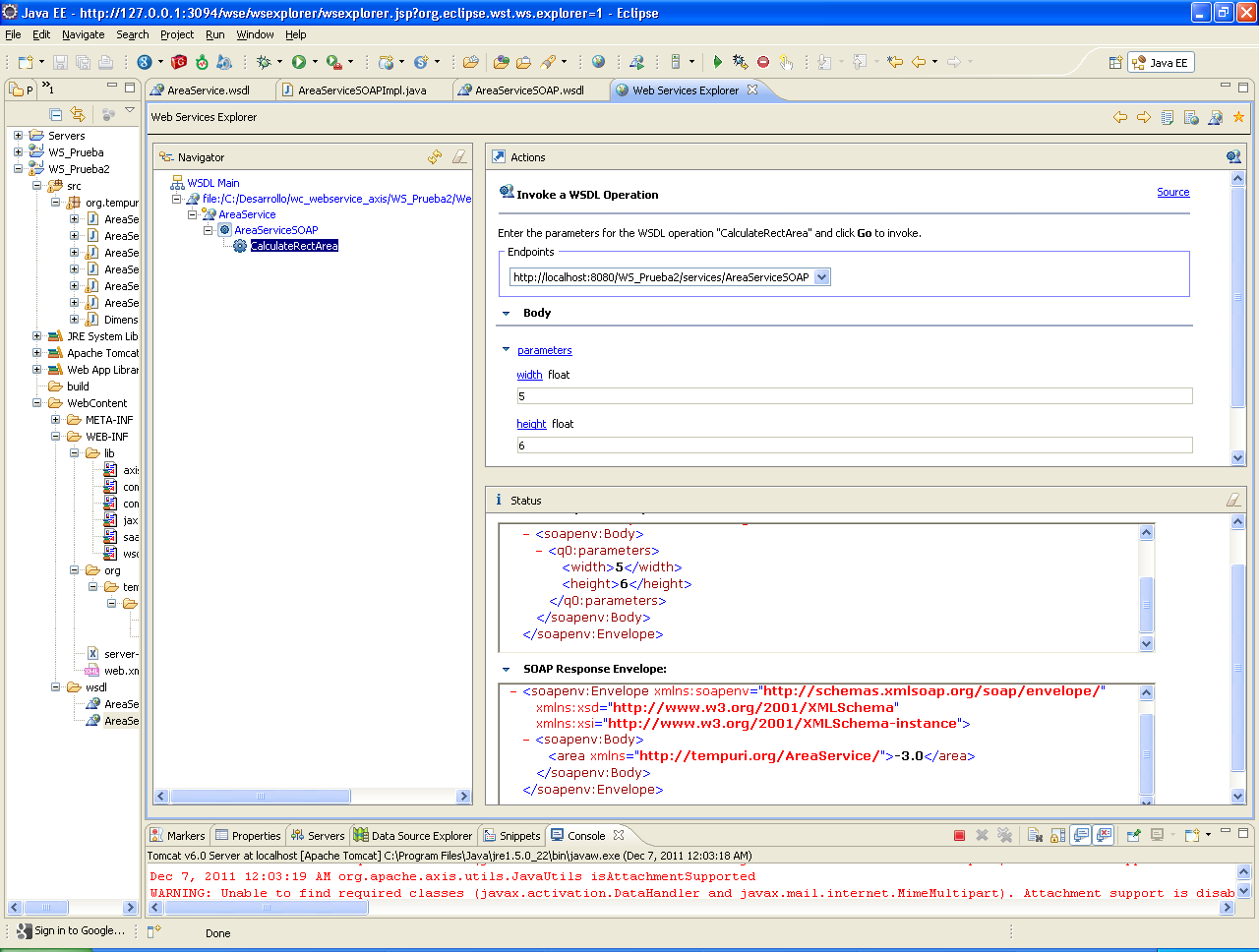Go back in Web Services Explorer
The width and height of the screenshot is (1259, 952).
[x=1120, y=117]
